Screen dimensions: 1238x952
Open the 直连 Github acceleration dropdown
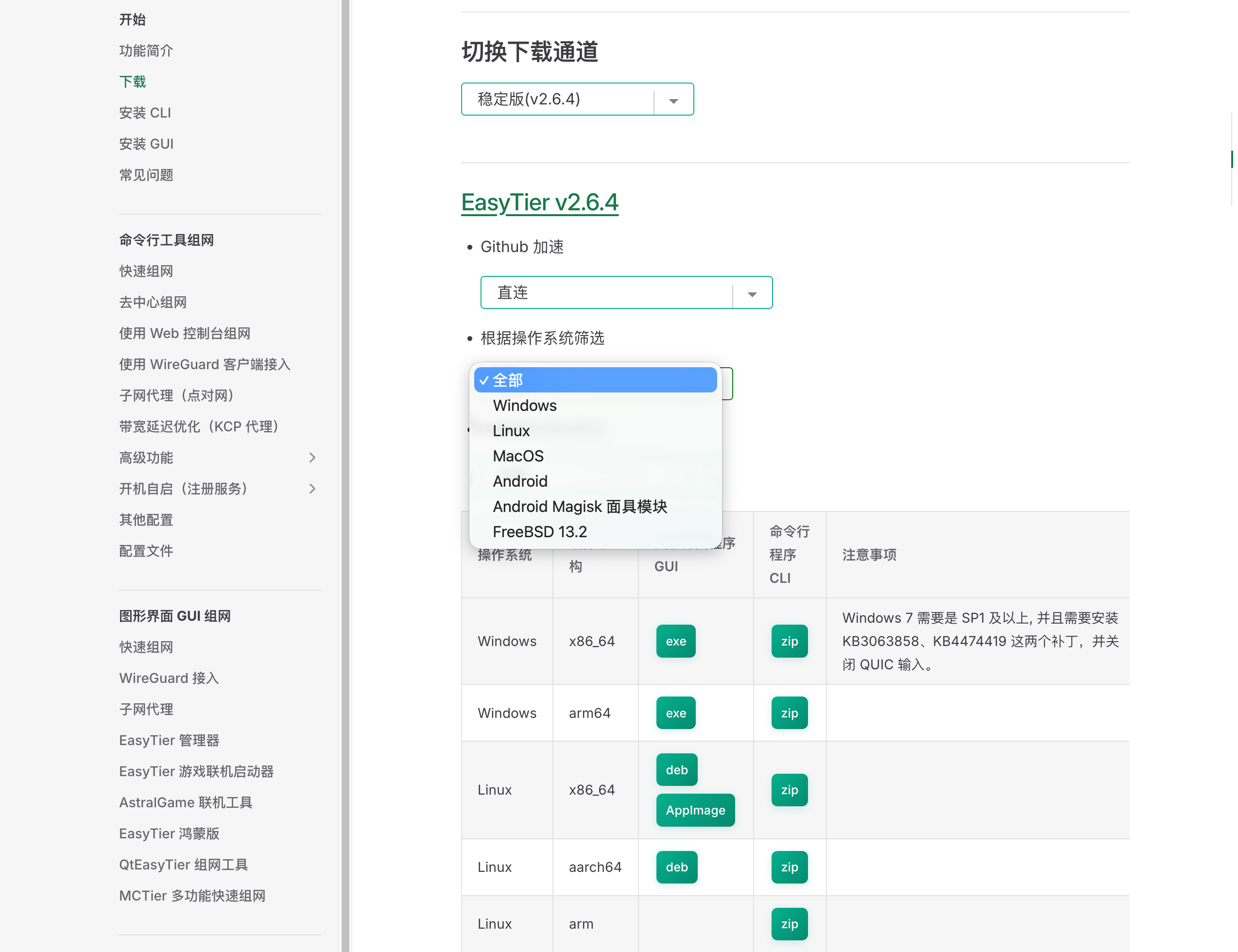coord(626,292)
